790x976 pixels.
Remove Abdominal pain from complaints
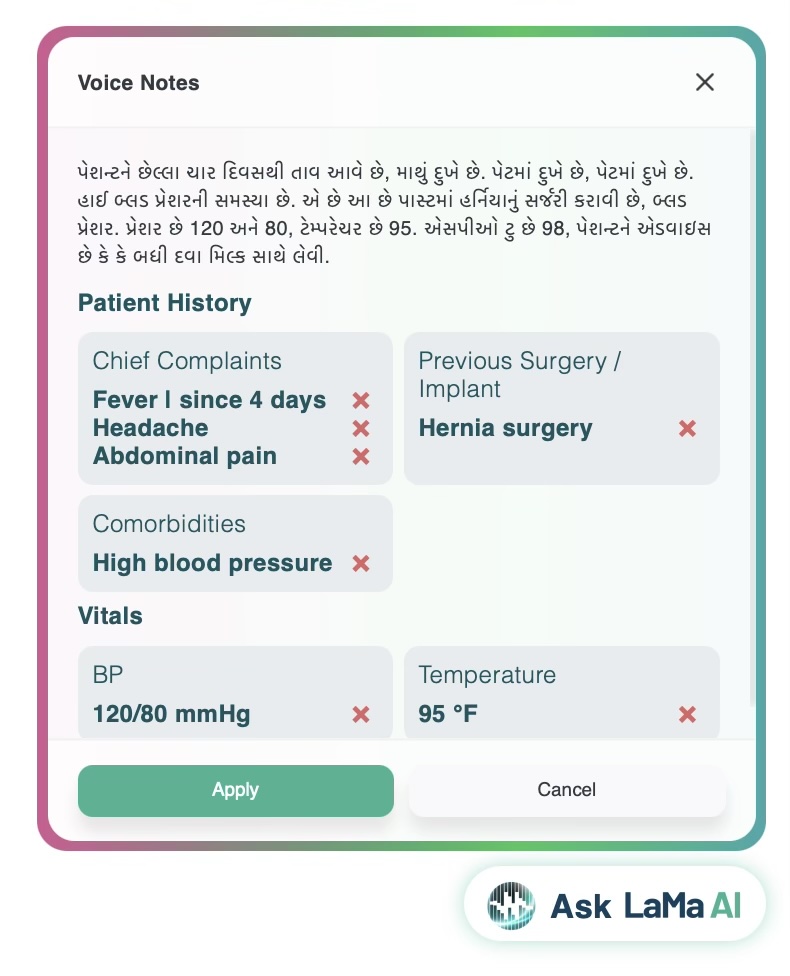tap(361, 456)
